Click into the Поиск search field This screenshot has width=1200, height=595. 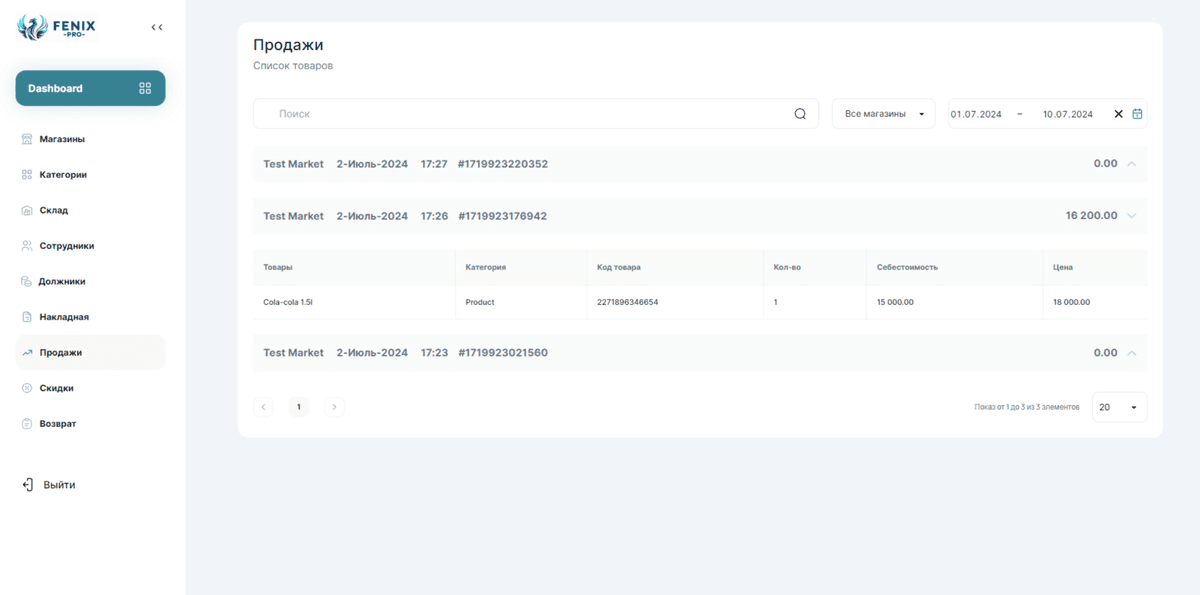click(x=520, y=114)
